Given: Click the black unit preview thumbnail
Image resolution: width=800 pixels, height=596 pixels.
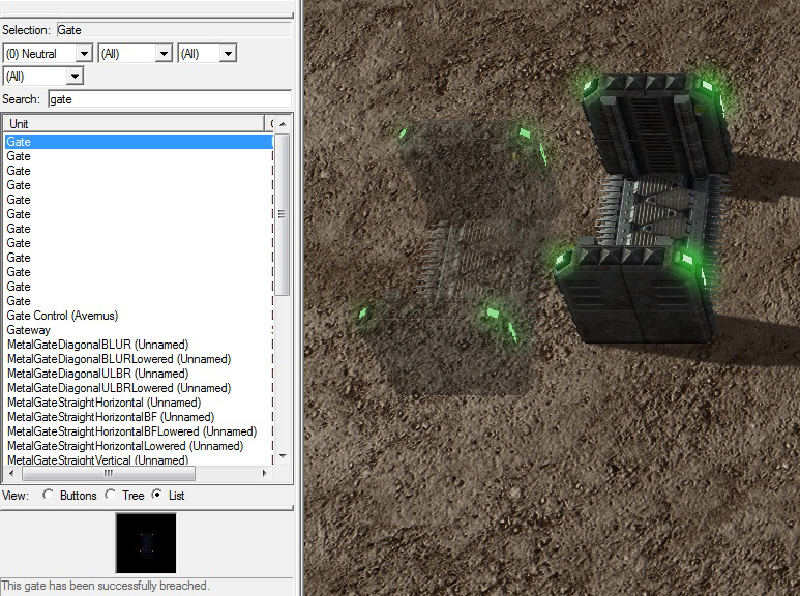Looking at the screenshot, I should point(146,543).
